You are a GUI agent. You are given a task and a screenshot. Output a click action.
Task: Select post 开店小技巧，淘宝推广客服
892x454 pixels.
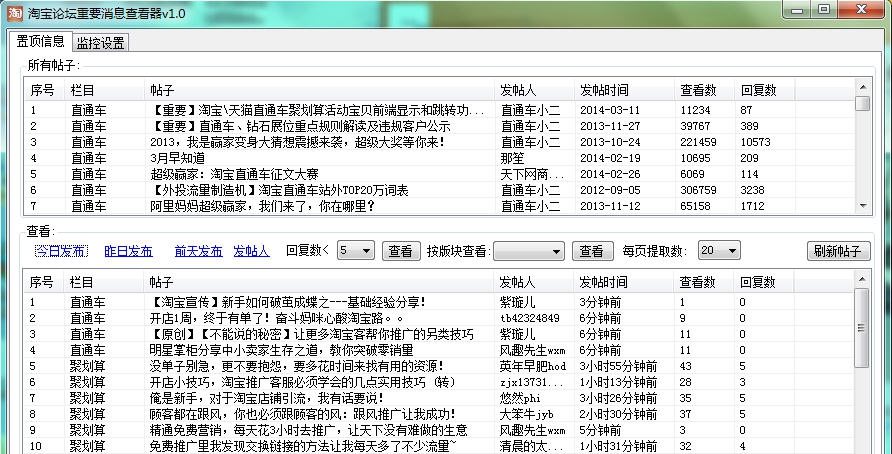coord(302,382)
